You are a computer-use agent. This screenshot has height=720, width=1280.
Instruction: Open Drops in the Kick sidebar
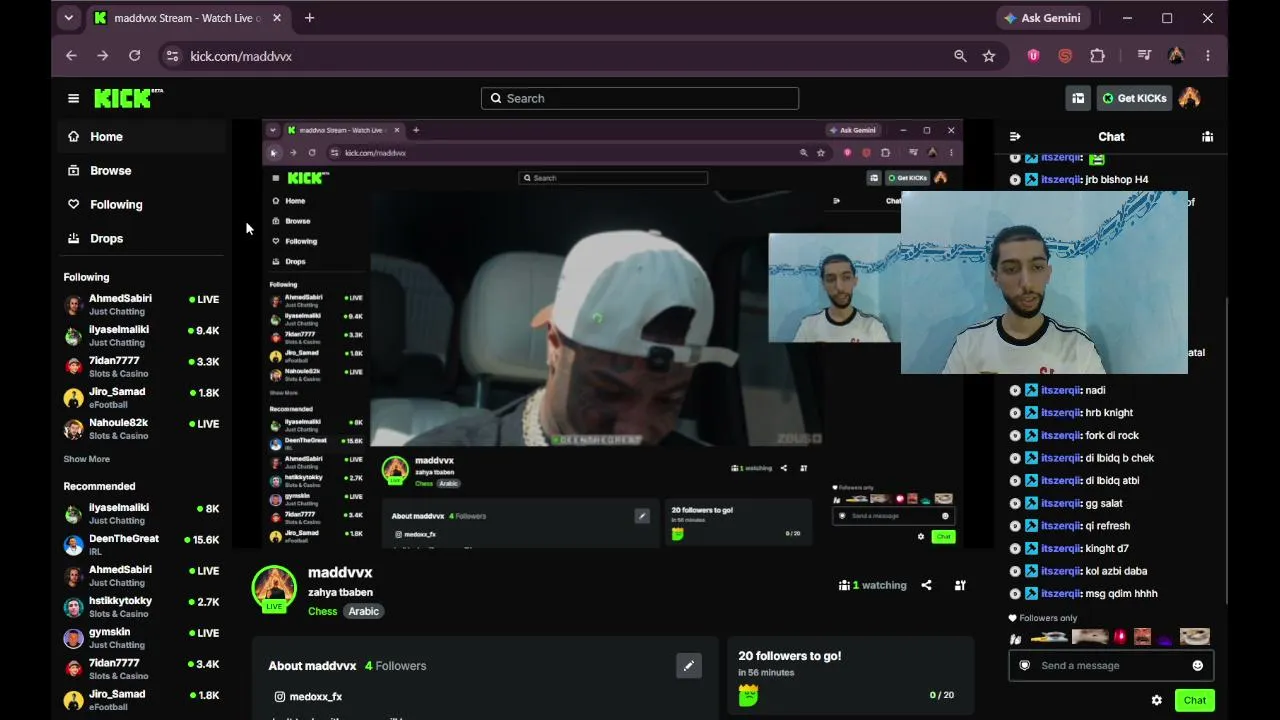pos(143,239)
